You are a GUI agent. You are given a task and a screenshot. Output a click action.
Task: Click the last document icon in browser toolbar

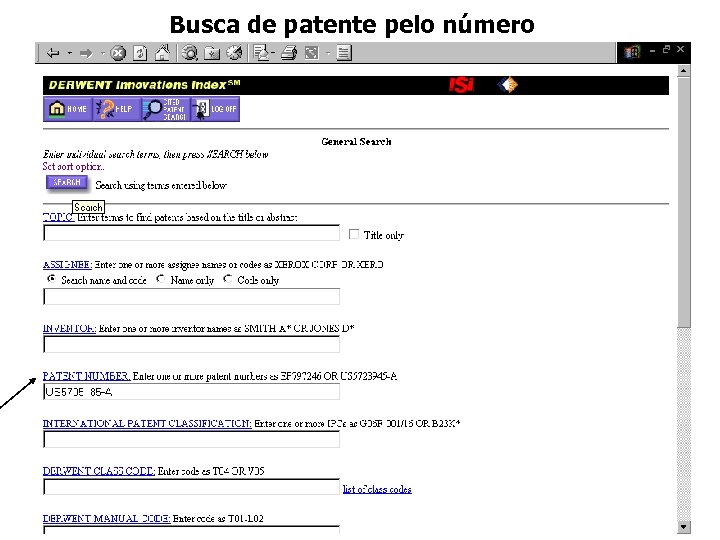[x=344, y=53]
